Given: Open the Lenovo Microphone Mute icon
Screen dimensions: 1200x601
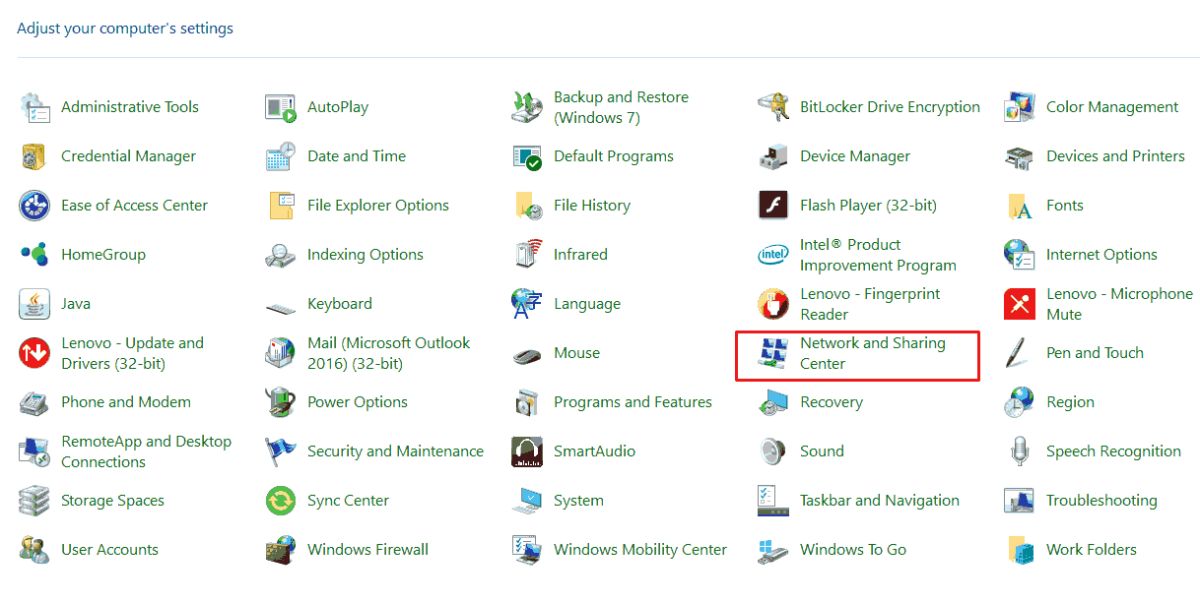Looking at the screenshot, I should tap(1019, 304).
